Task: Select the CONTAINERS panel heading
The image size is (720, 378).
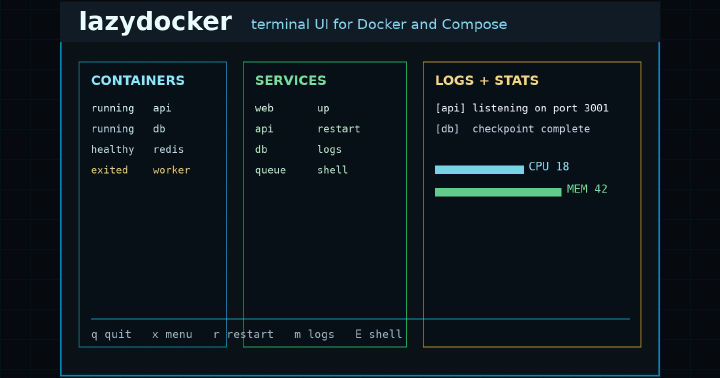Action: [x=138, y=80]
